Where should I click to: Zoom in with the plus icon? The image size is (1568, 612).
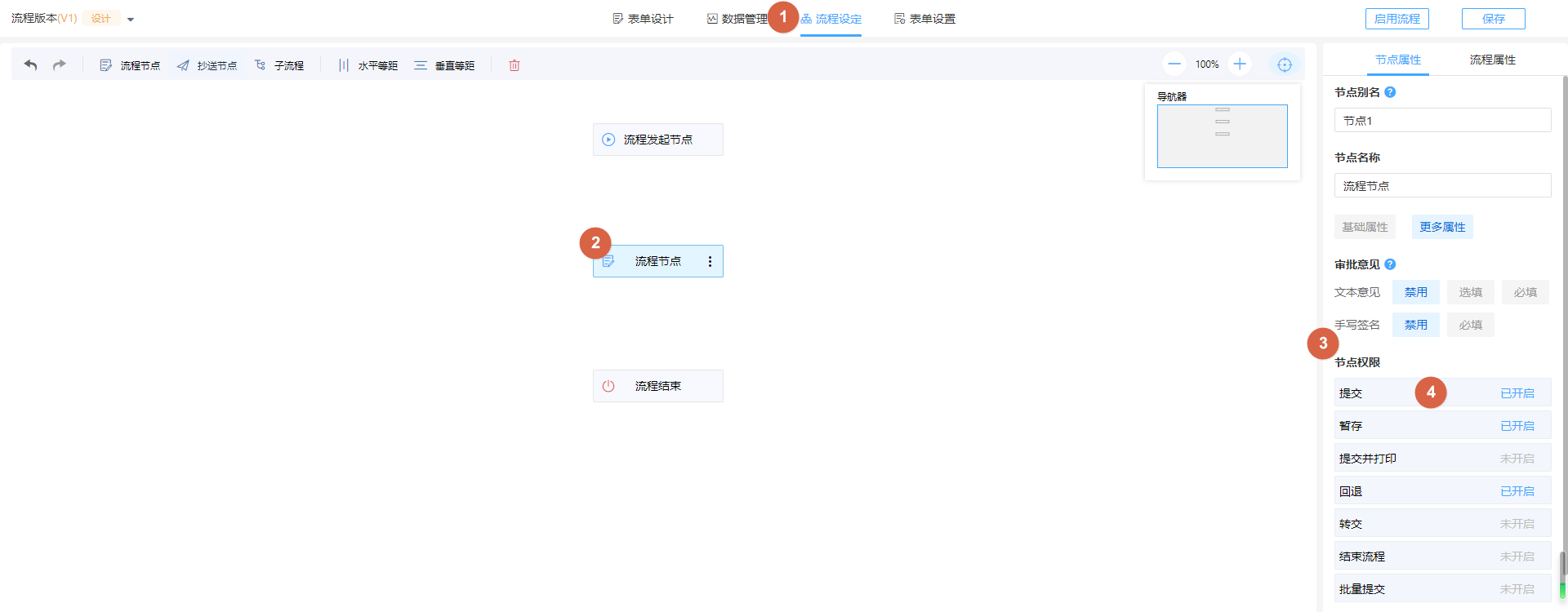click(x=1240, y=64)
